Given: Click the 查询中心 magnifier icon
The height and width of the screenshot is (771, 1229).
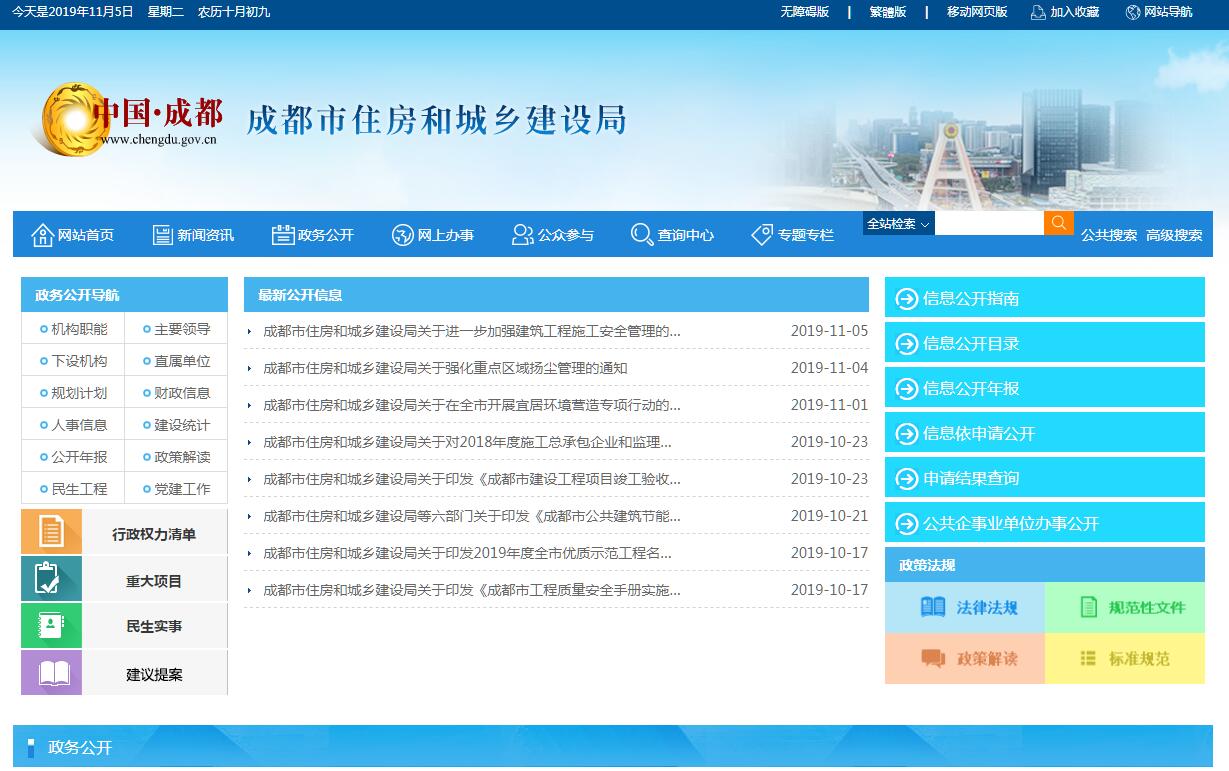Looking at the screenshot, I should [642, 235].
